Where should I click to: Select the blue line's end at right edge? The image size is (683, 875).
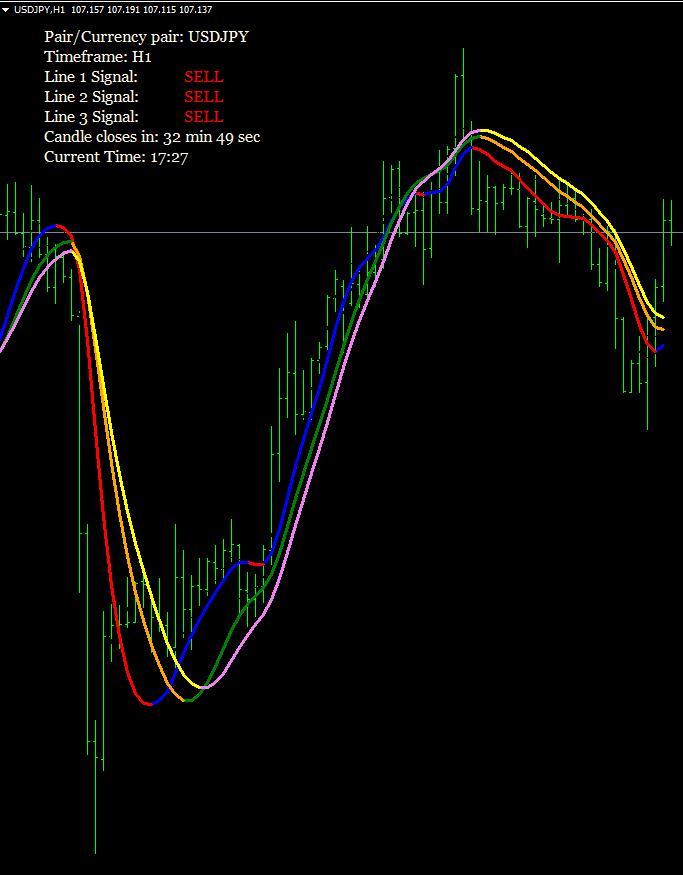(x=660, y=346)
